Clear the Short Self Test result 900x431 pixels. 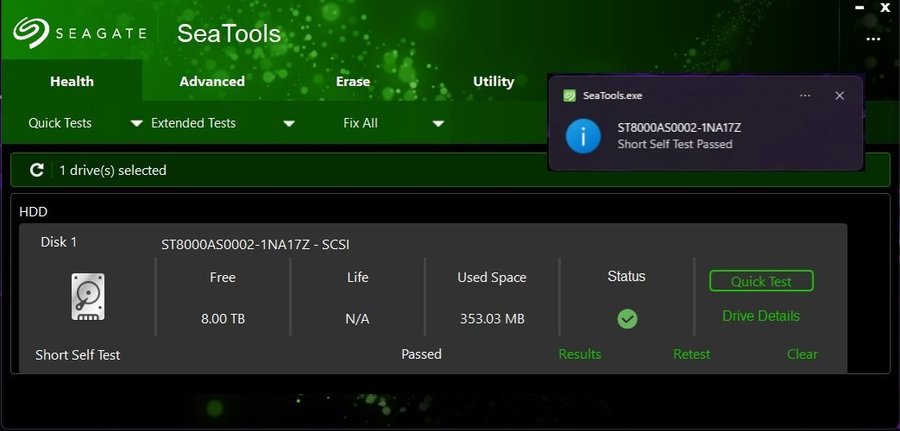802,354
